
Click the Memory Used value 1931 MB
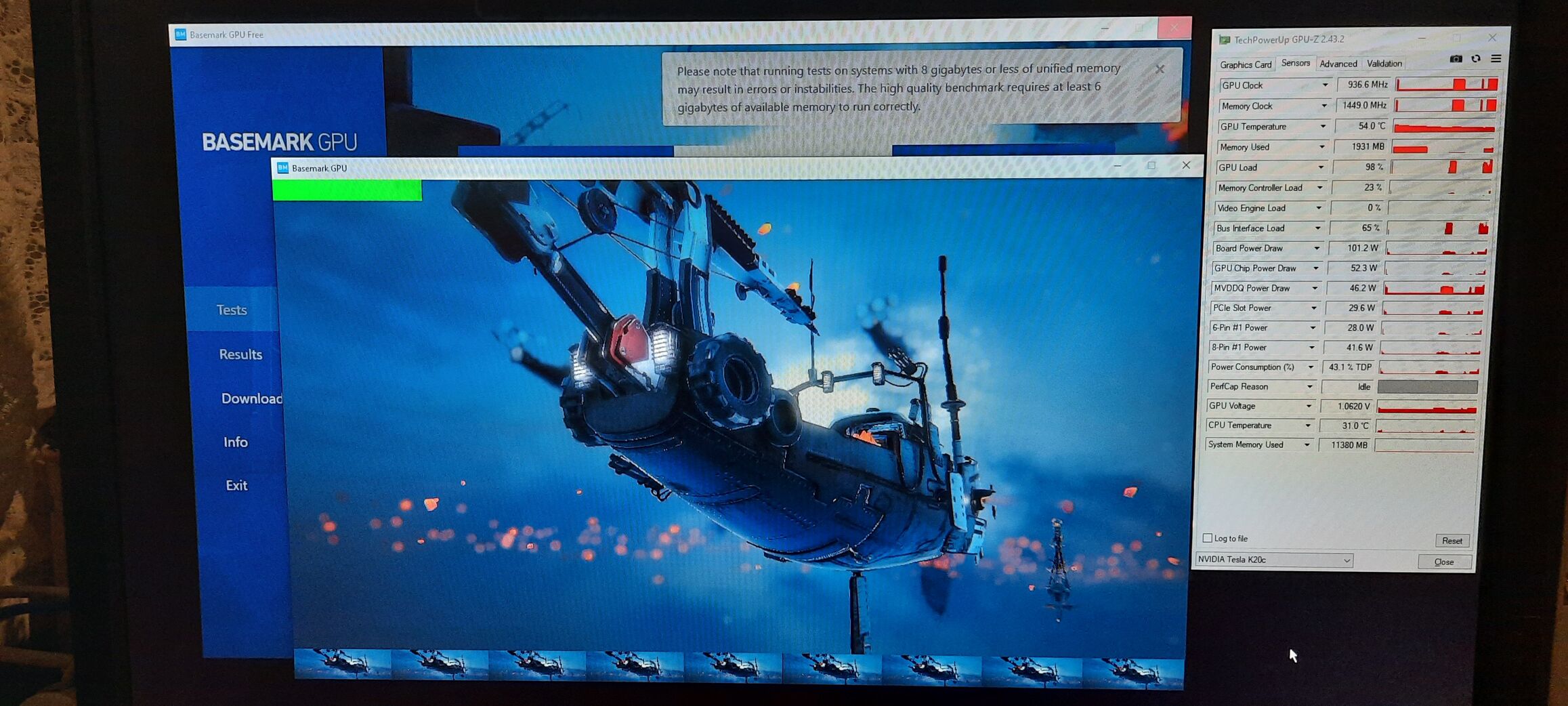pos(1361,146)
